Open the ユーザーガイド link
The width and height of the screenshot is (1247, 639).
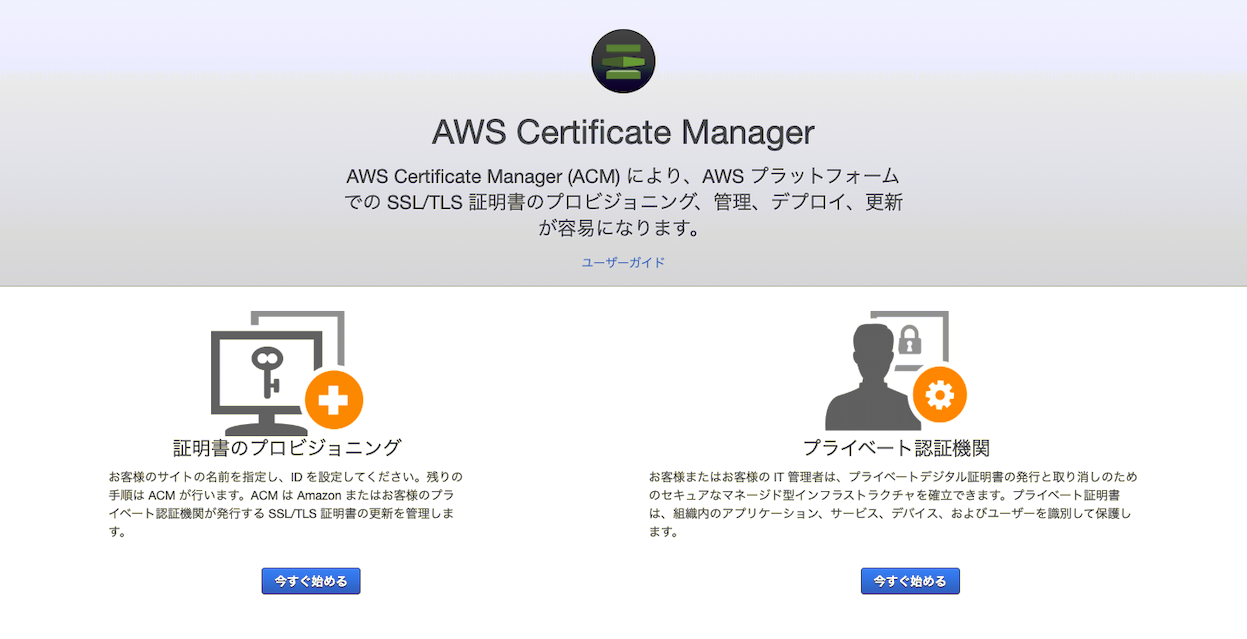click(x=623, y=263)
